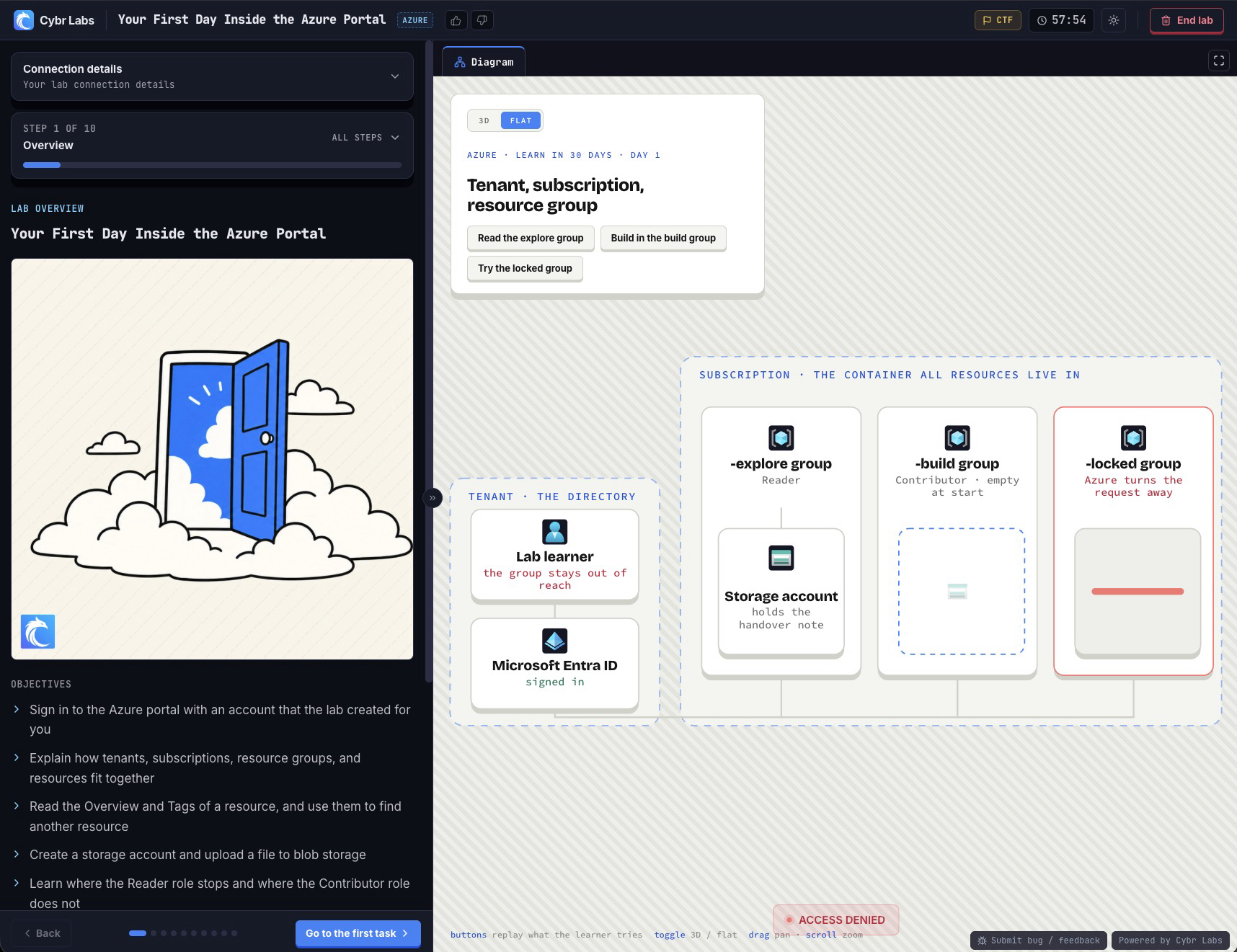Click the red bar in locked group

tap(1138, 592)
